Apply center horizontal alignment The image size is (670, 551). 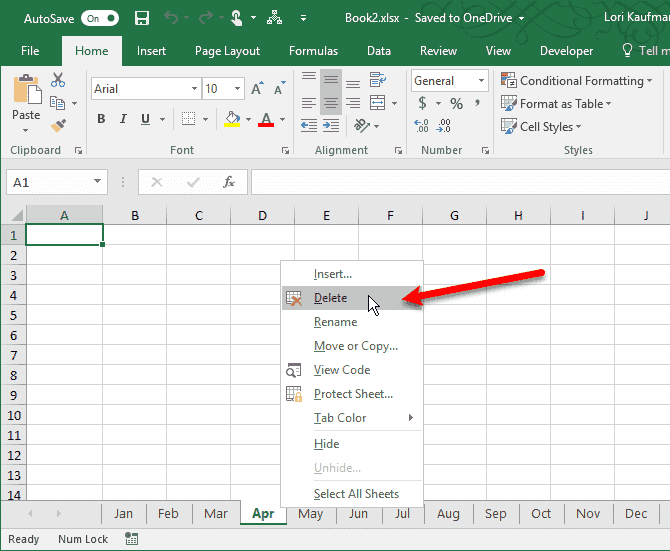[331, 100]
